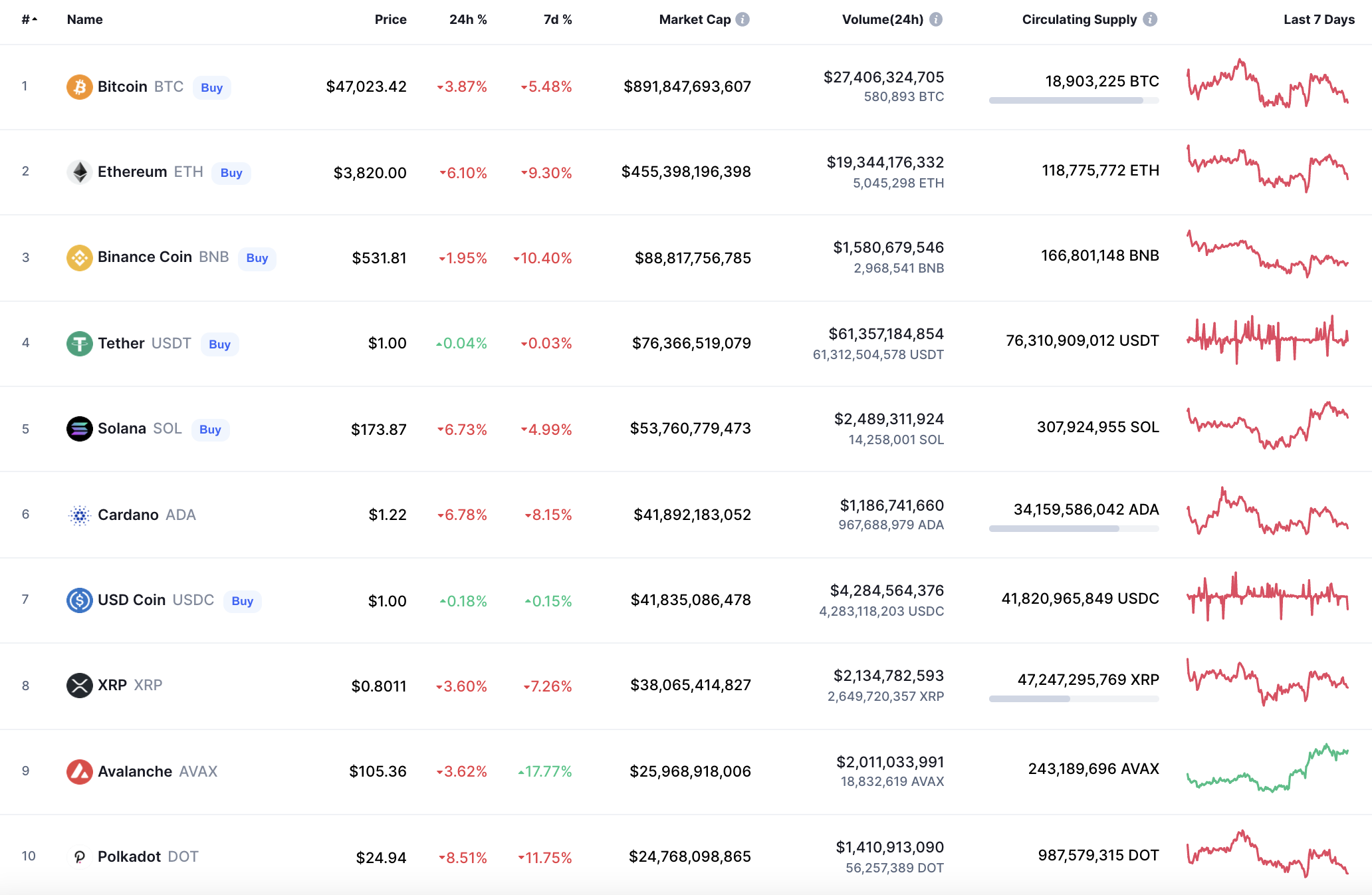
Task: Click Ethereum volume $19,344,176,332
Action: 885,162
